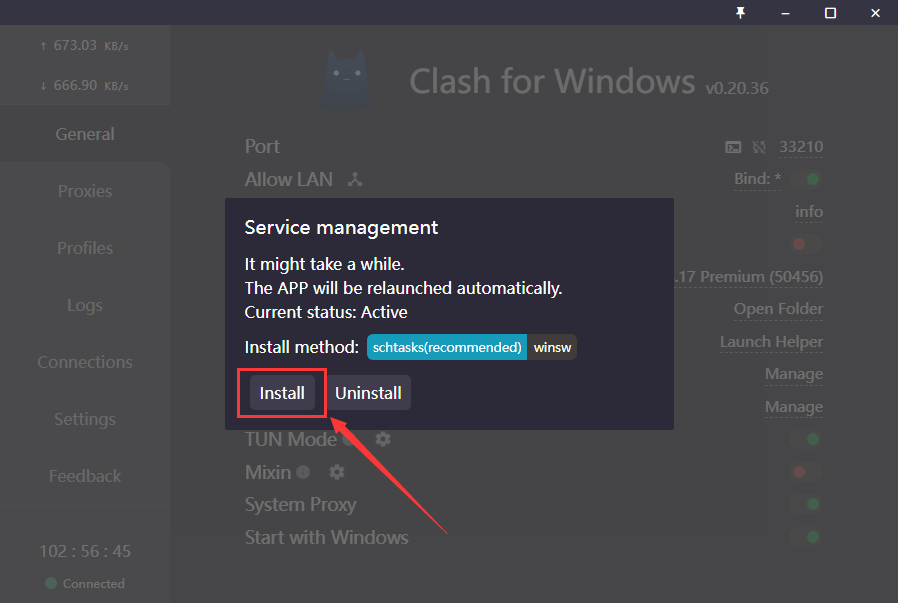This screenshot has width=898, height=603.
Task: Click the port number 33210
Action: 801,147
